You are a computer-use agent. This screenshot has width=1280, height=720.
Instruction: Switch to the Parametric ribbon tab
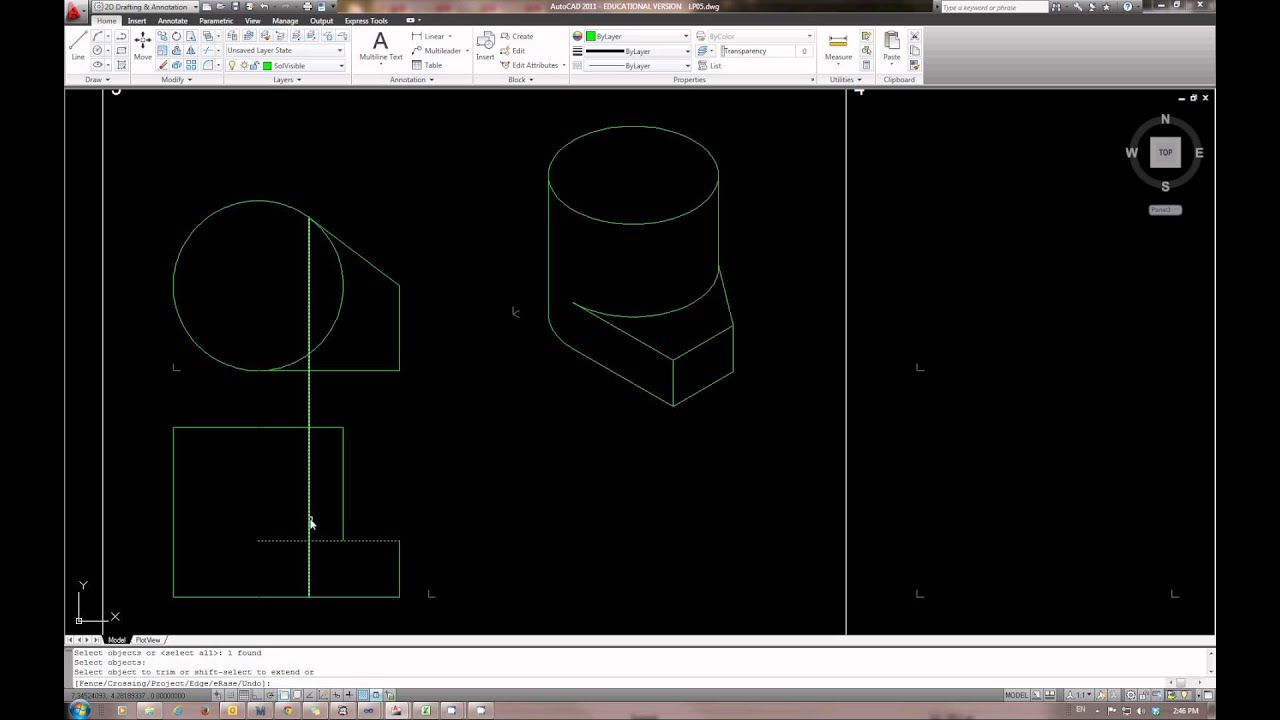pyautogui.click(x=216, y=21)
